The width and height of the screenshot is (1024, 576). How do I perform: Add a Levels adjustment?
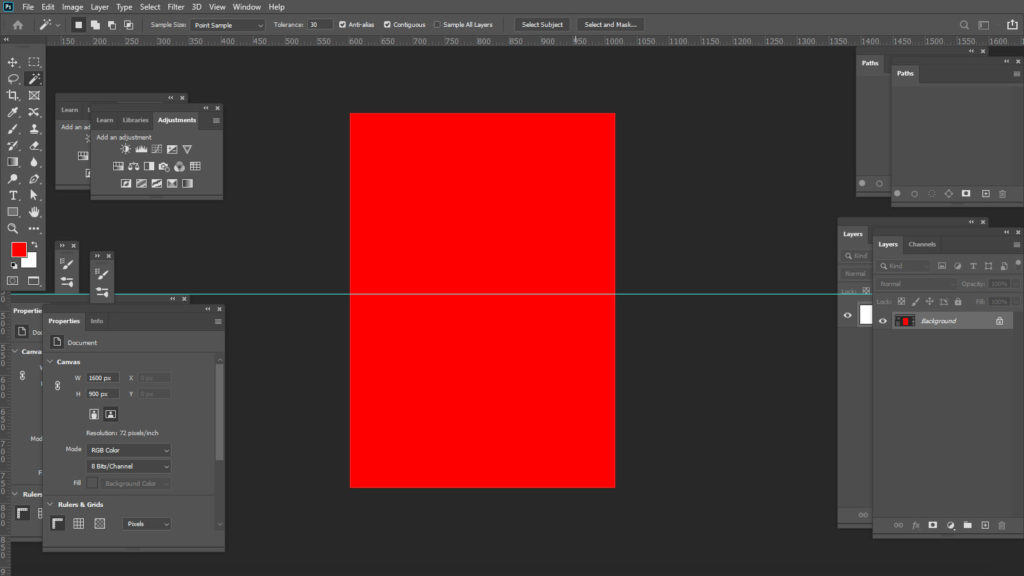141,150
